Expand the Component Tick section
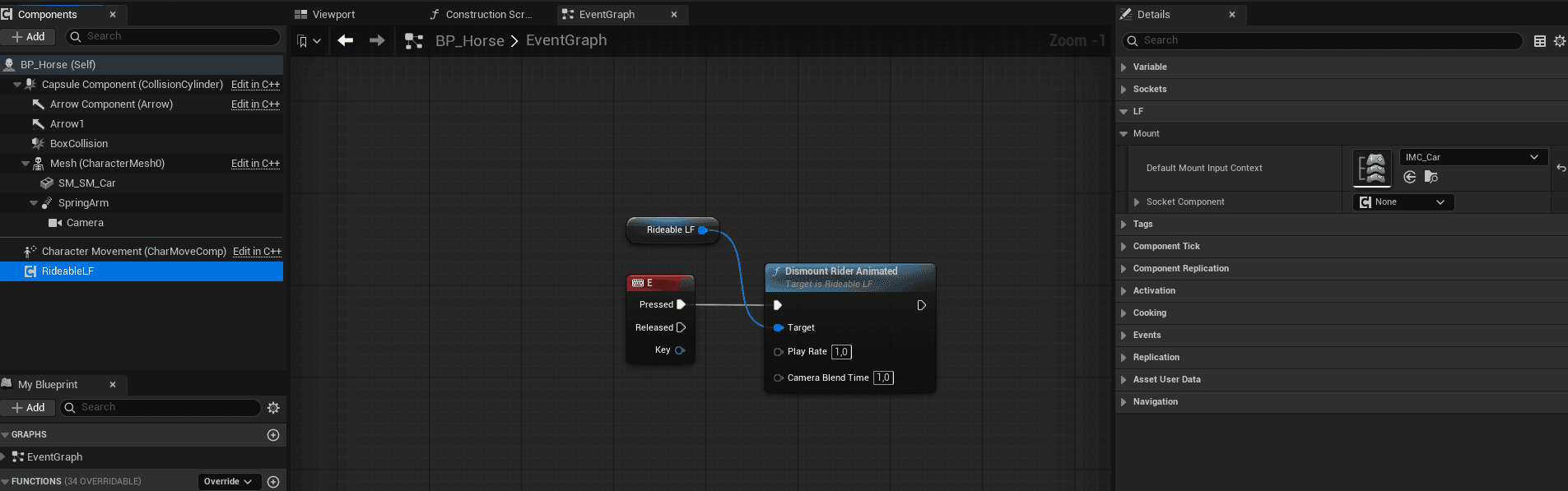The width and height of the screenshot is (1568, 491). [x=1124, y=247]
